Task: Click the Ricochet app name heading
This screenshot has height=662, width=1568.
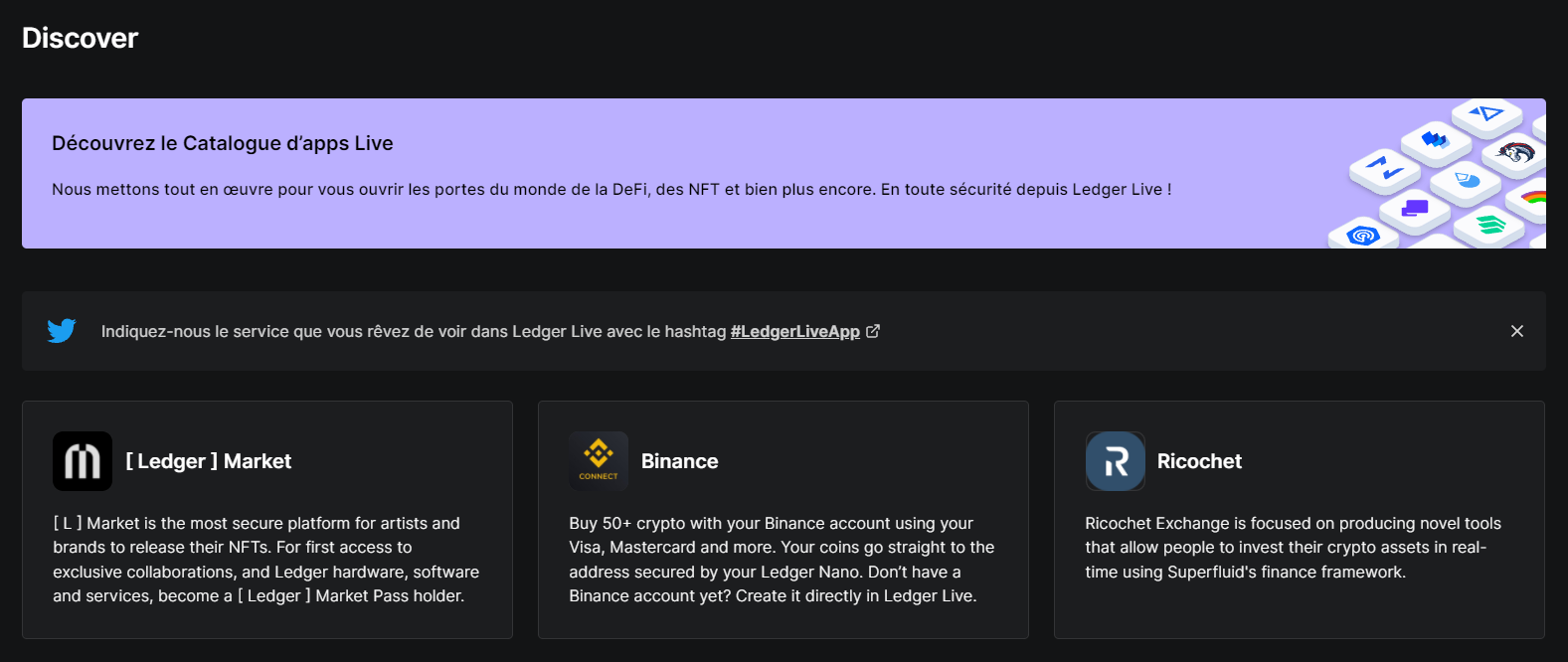Action: (1199, 461)
